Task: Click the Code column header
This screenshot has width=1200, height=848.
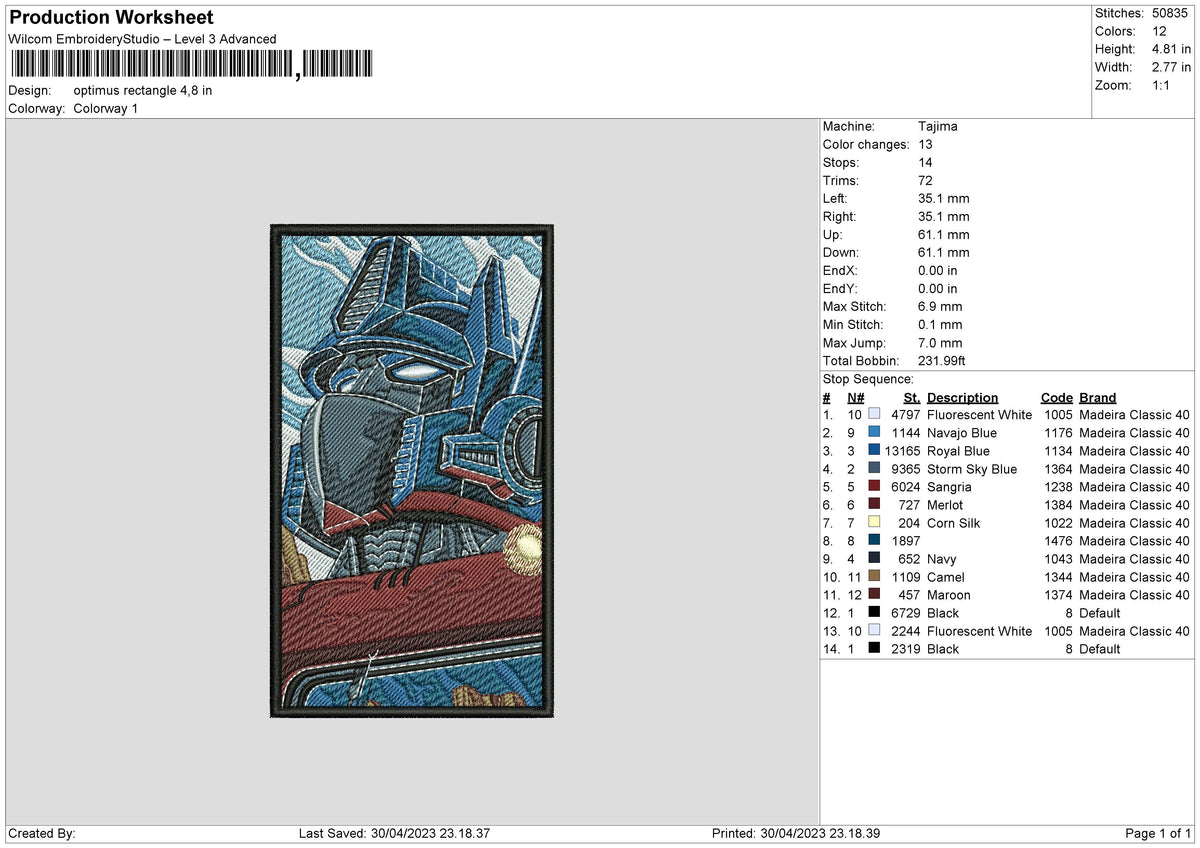Action: pyautogui.click(x=1056, y=397)
